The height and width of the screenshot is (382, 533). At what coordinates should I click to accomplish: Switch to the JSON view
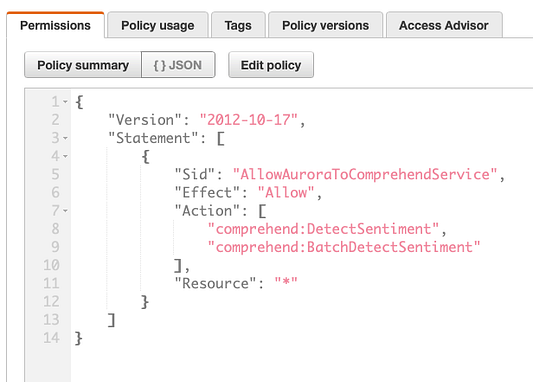click(178, 65)
